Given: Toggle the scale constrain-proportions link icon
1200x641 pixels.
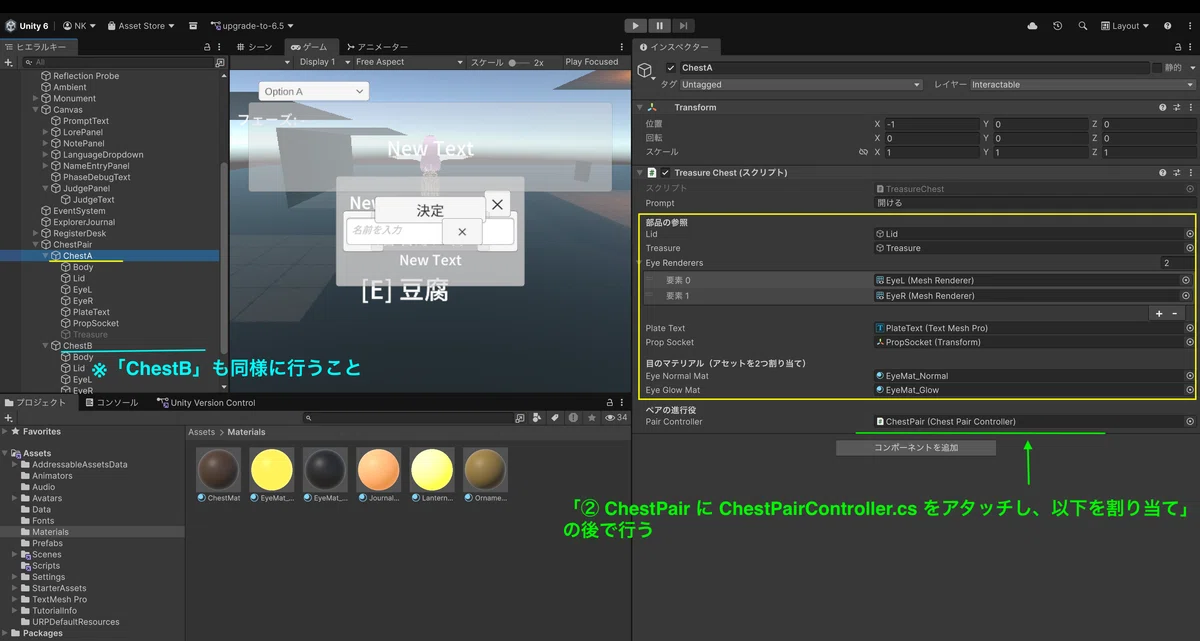Looking at the screenshot, I should coord(863,153).
